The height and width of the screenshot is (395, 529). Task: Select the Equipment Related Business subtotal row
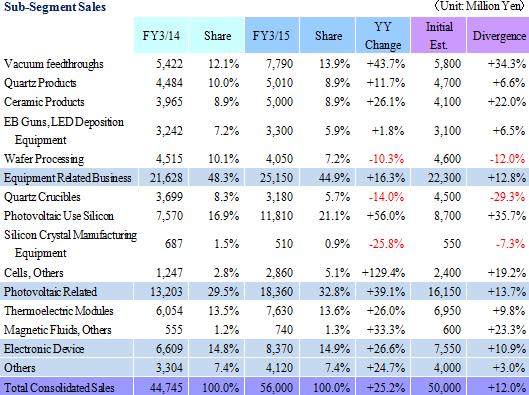pyautogui.click(x=264, y=177)
